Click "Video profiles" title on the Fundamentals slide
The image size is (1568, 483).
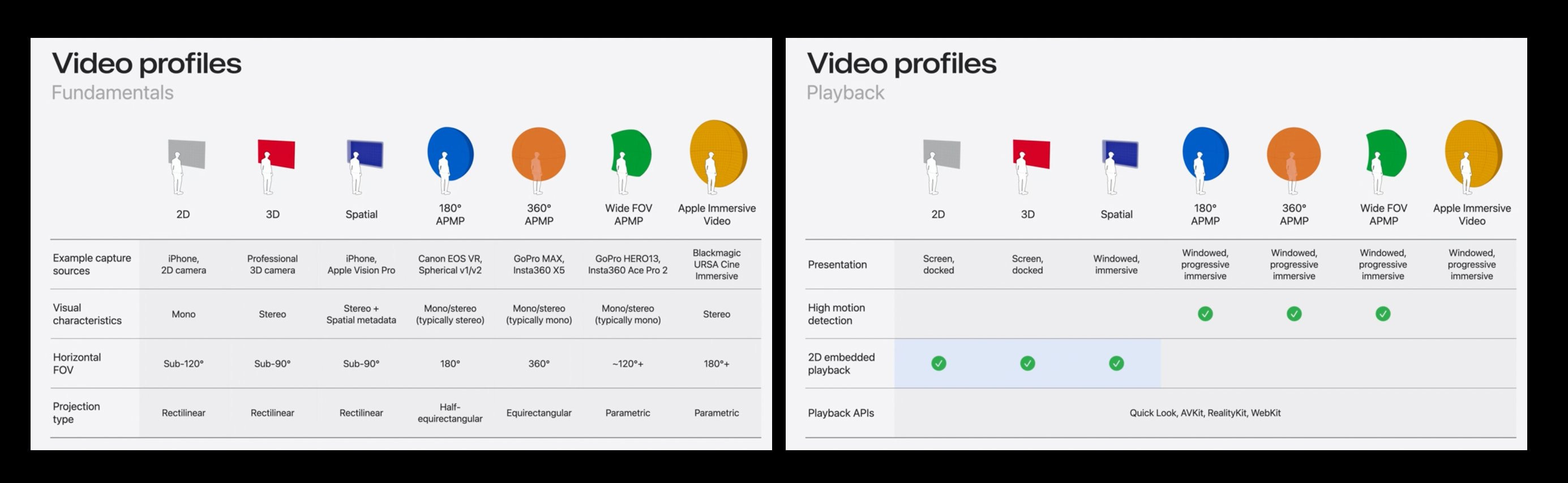[x=147, y=63]
